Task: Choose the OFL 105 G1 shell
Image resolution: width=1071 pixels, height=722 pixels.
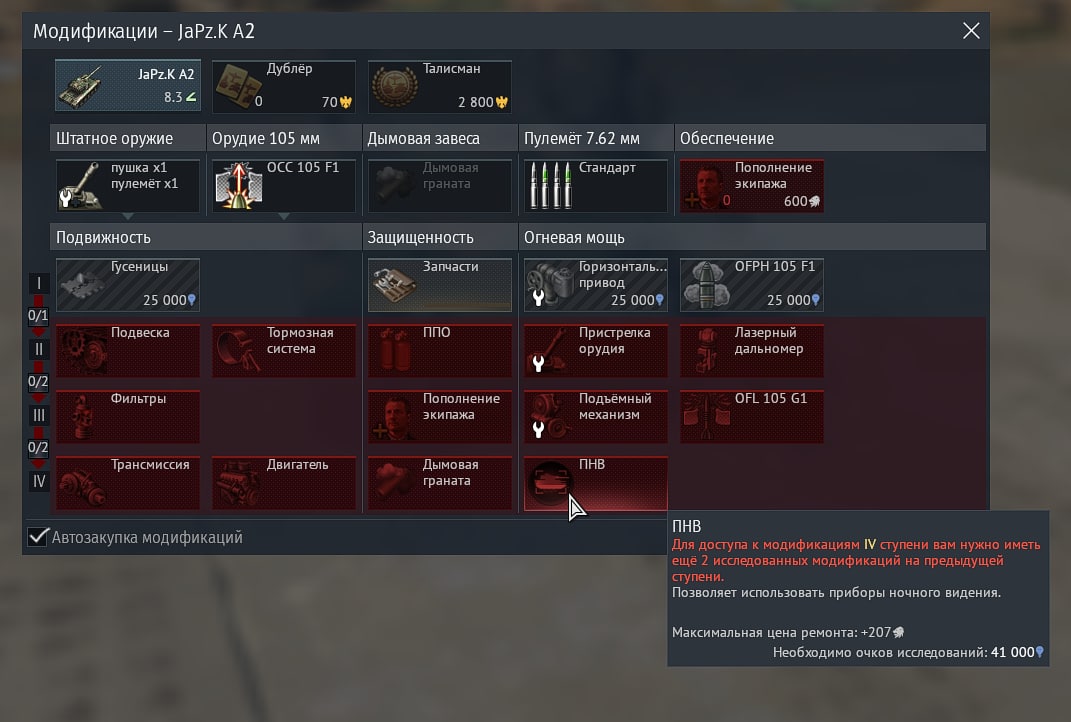Action: point(751,417)
